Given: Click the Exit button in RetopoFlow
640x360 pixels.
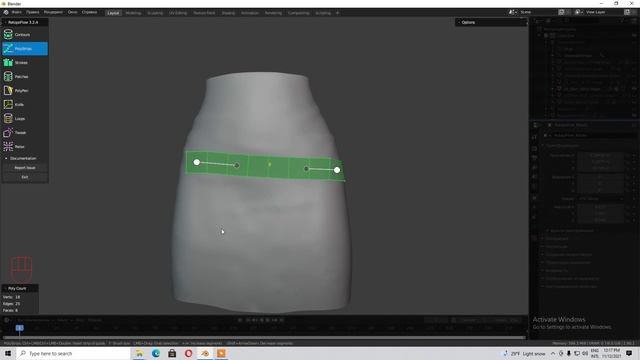Looking at the screenshot, I should click(25, 177).
